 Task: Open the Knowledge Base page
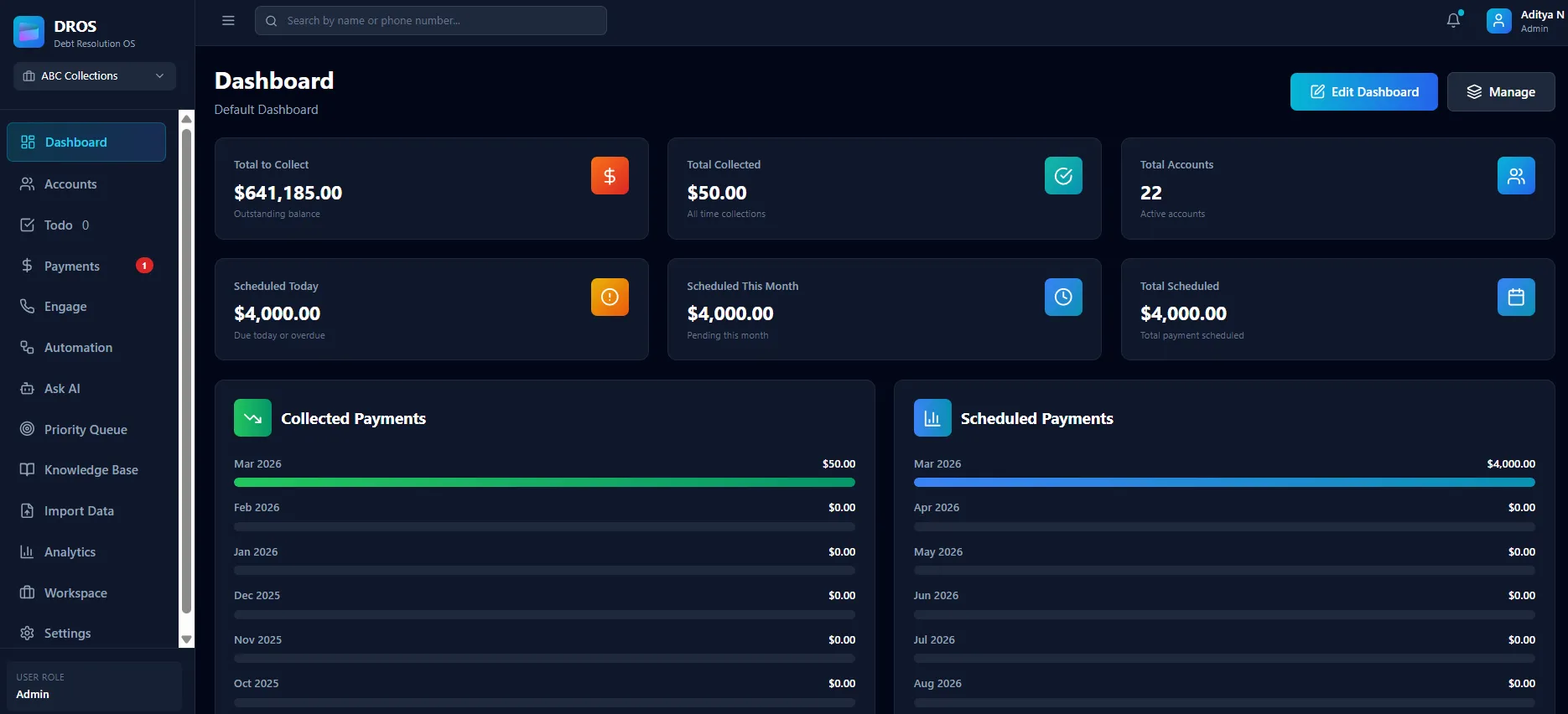(86, 470)
